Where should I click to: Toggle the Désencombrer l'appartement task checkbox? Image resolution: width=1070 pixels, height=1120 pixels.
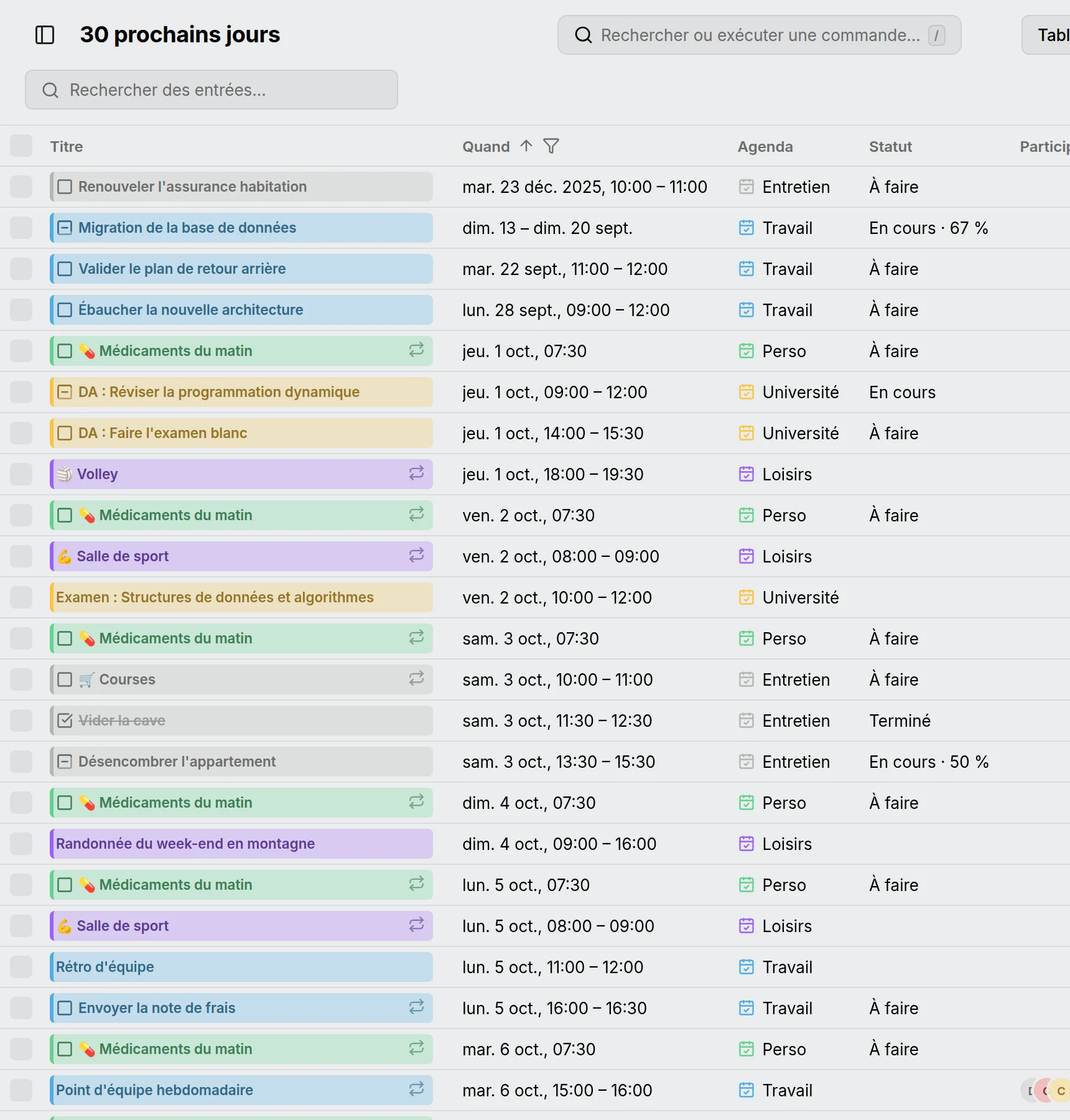pos(65,762)
